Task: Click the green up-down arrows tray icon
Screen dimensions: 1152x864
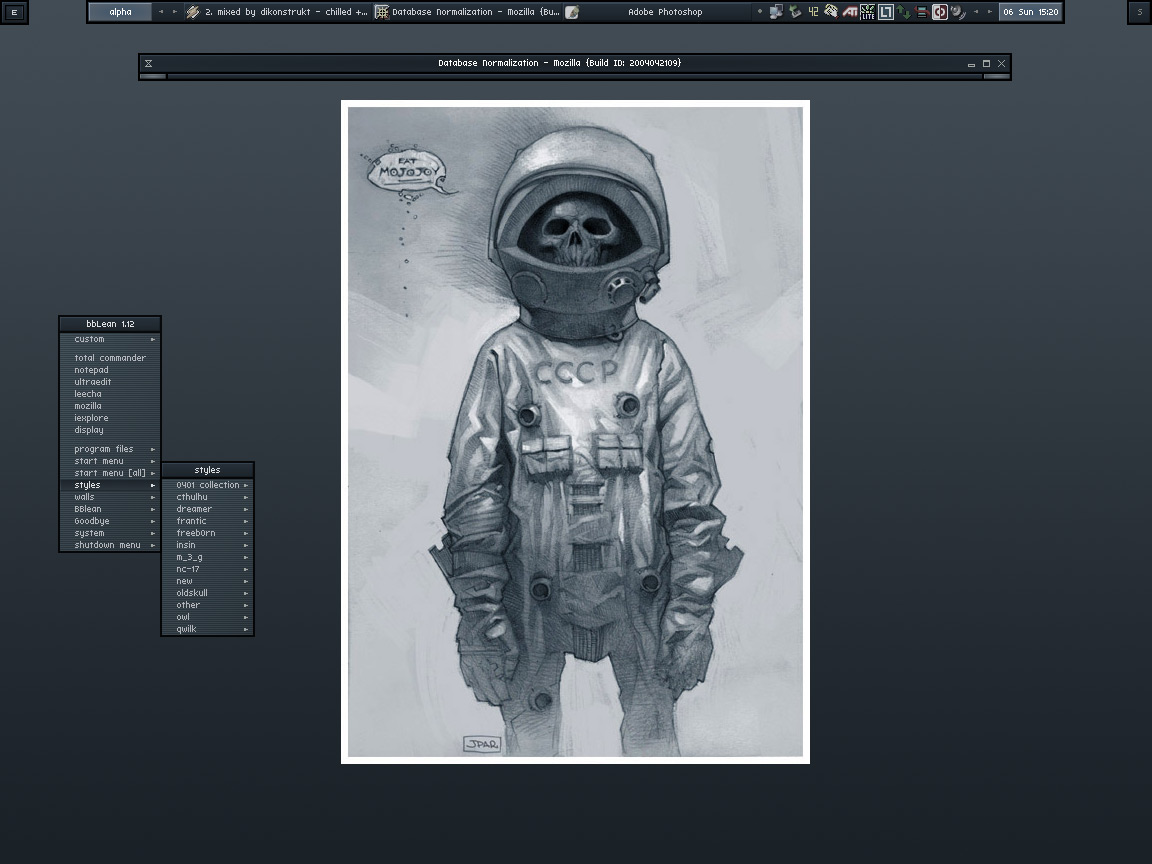Action: 904,12
